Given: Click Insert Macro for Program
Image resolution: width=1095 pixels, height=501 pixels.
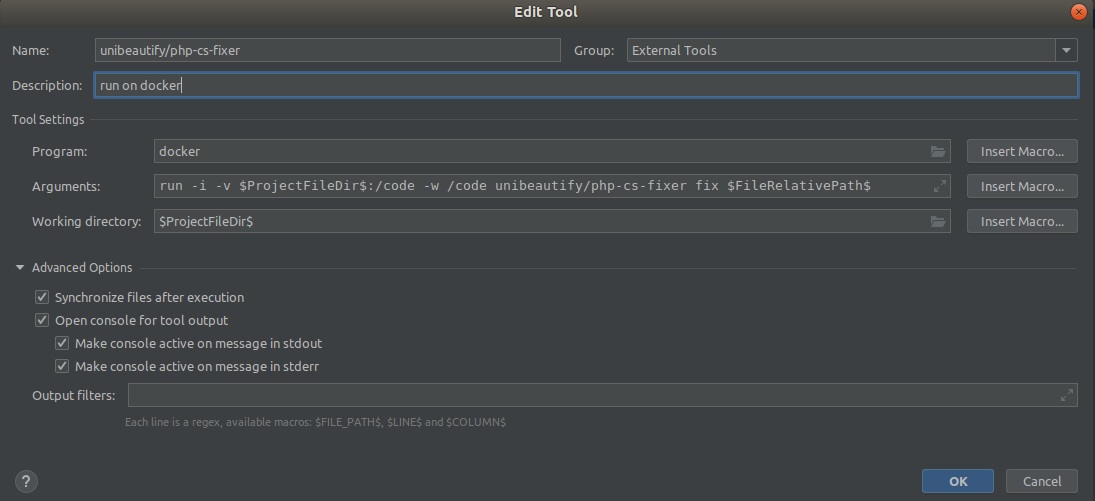Looking at the screenshot, I should tap(1021, 152).
